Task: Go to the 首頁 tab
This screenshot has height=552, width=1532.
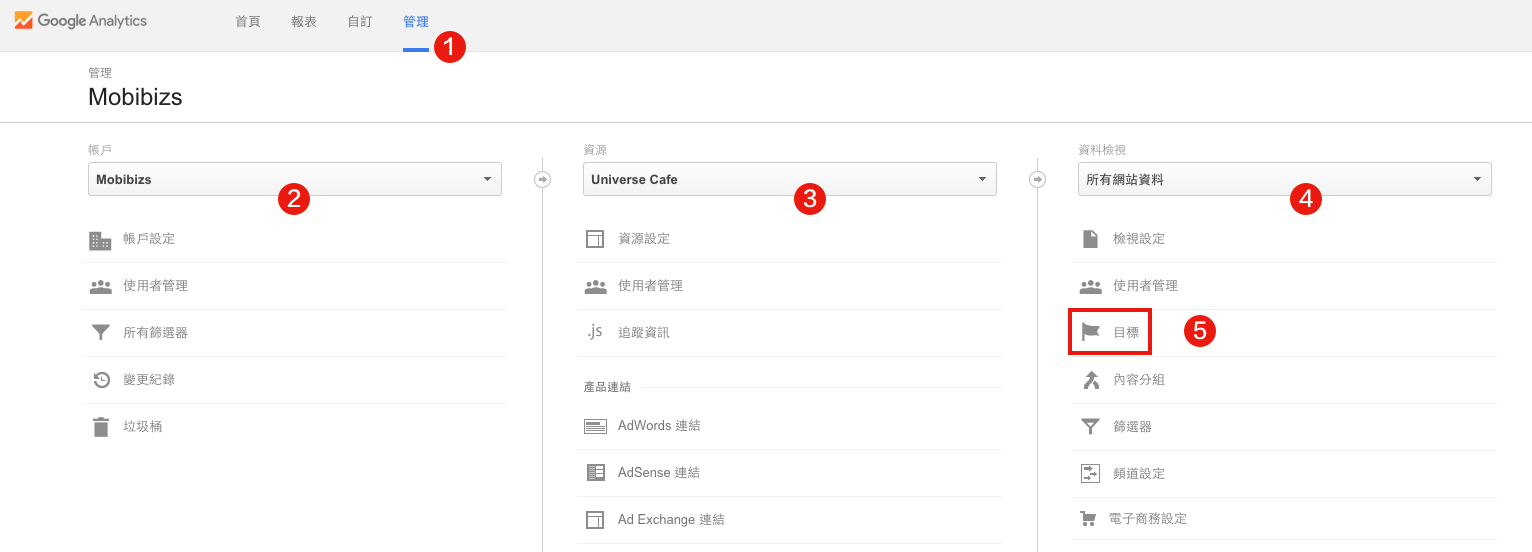Action: [248, 21]
